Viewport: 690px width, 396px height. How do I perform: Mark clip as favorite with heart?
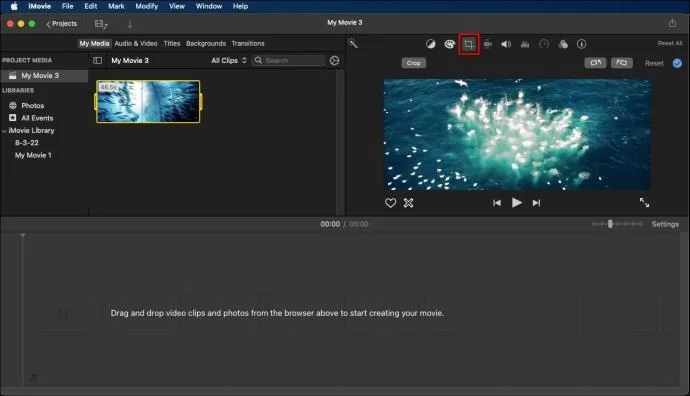pyautogui.click(x=390, y=203)
